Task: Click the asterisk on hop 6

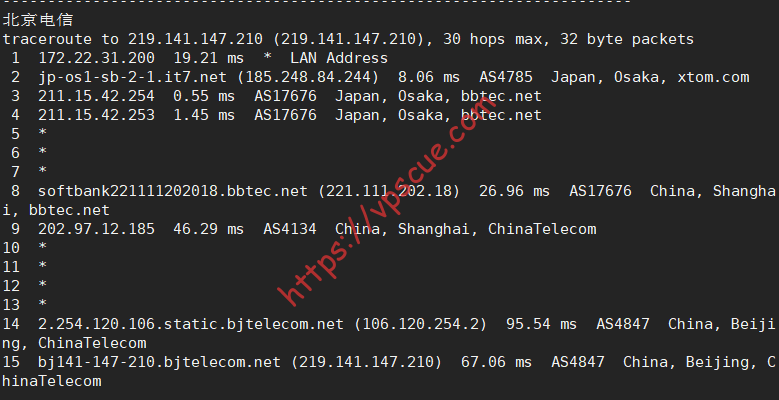Action: (42, 153)
